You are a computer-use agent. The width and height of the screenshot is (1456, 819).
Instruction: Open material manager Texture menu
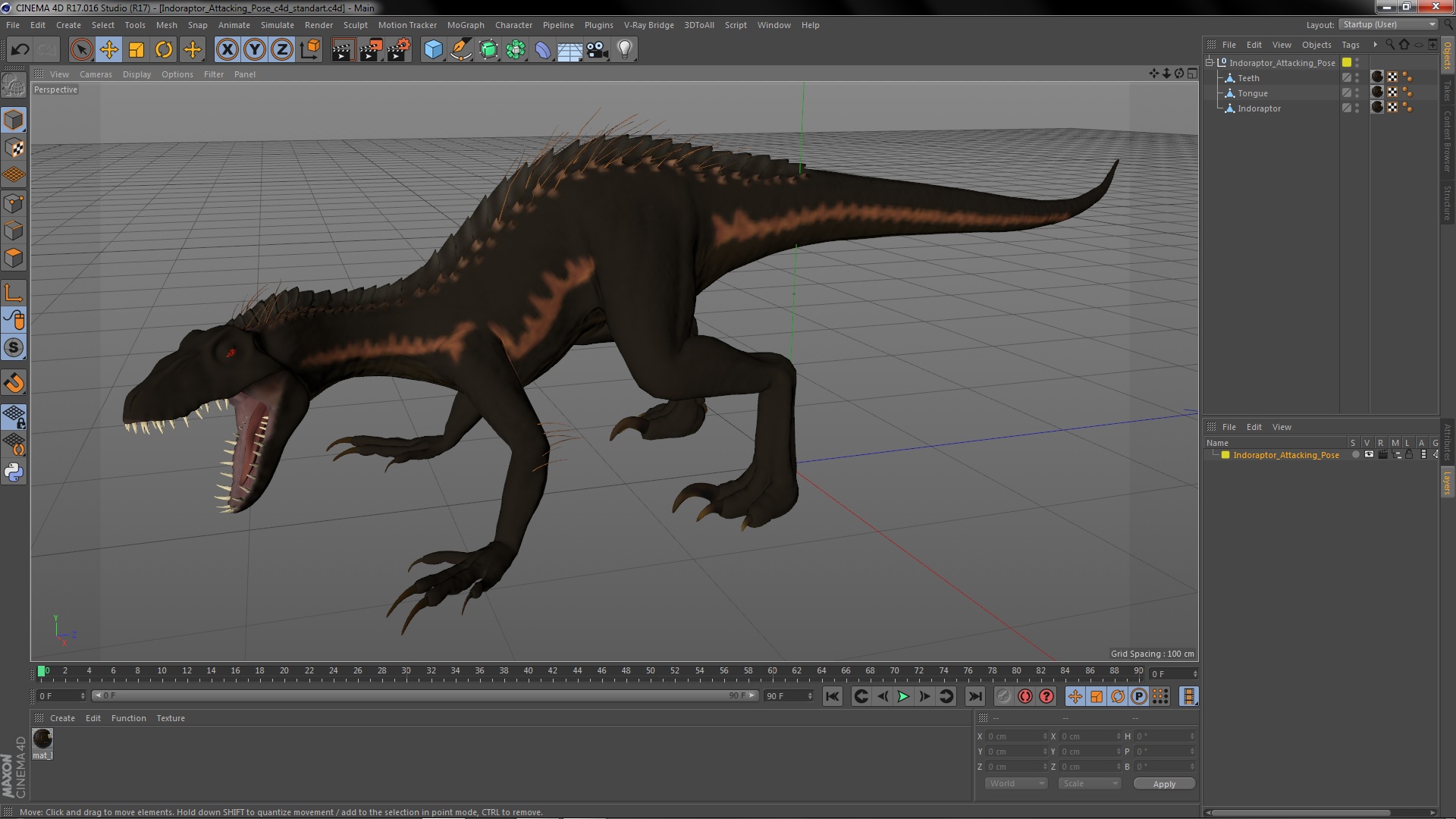pyautogui.click(x=171, y=718)
